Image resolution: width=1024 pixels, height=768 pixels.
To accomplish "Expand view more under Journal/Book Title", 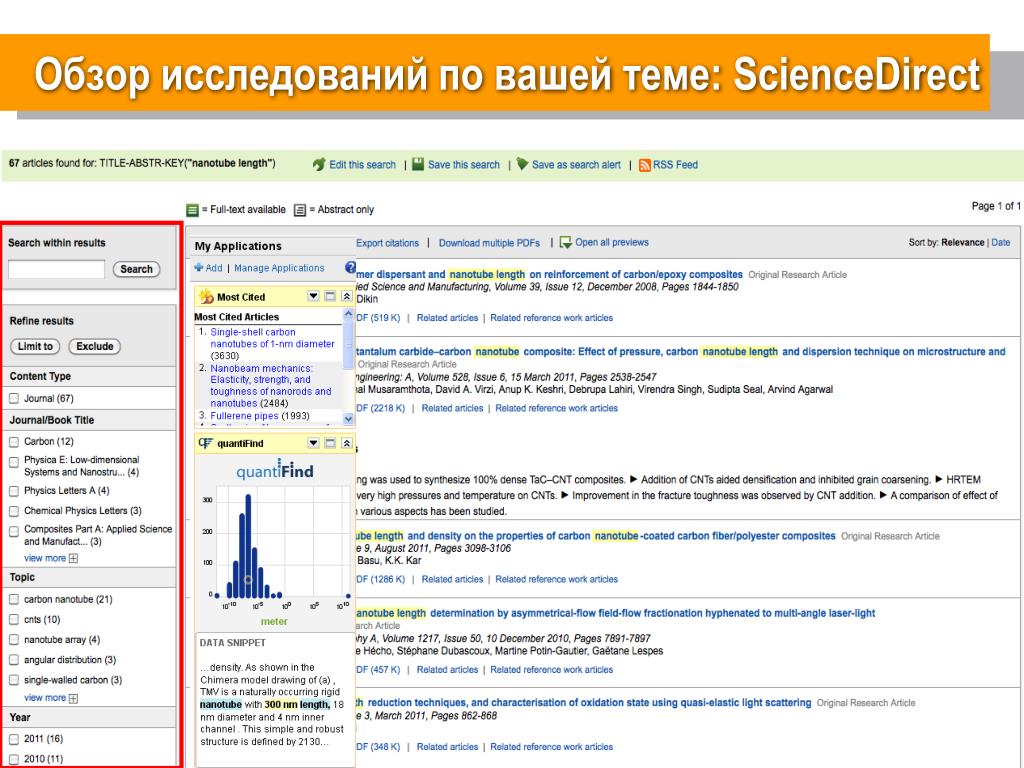I will [x=45, y=558].
